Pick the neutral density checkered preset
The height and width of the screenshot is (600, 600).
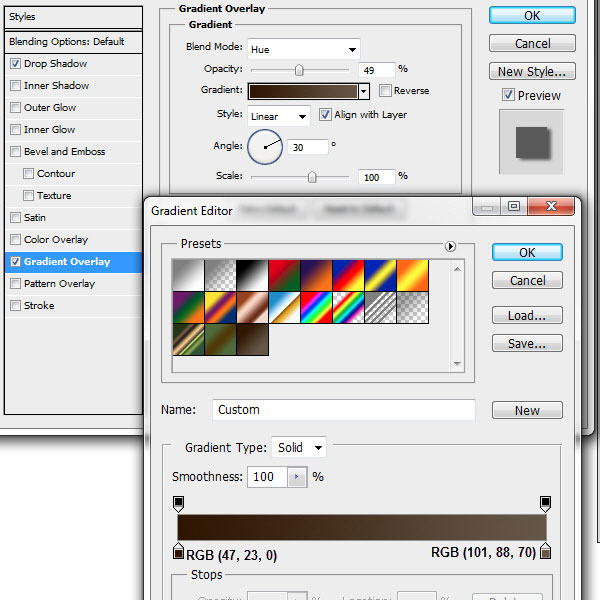(x=412, y=307)
